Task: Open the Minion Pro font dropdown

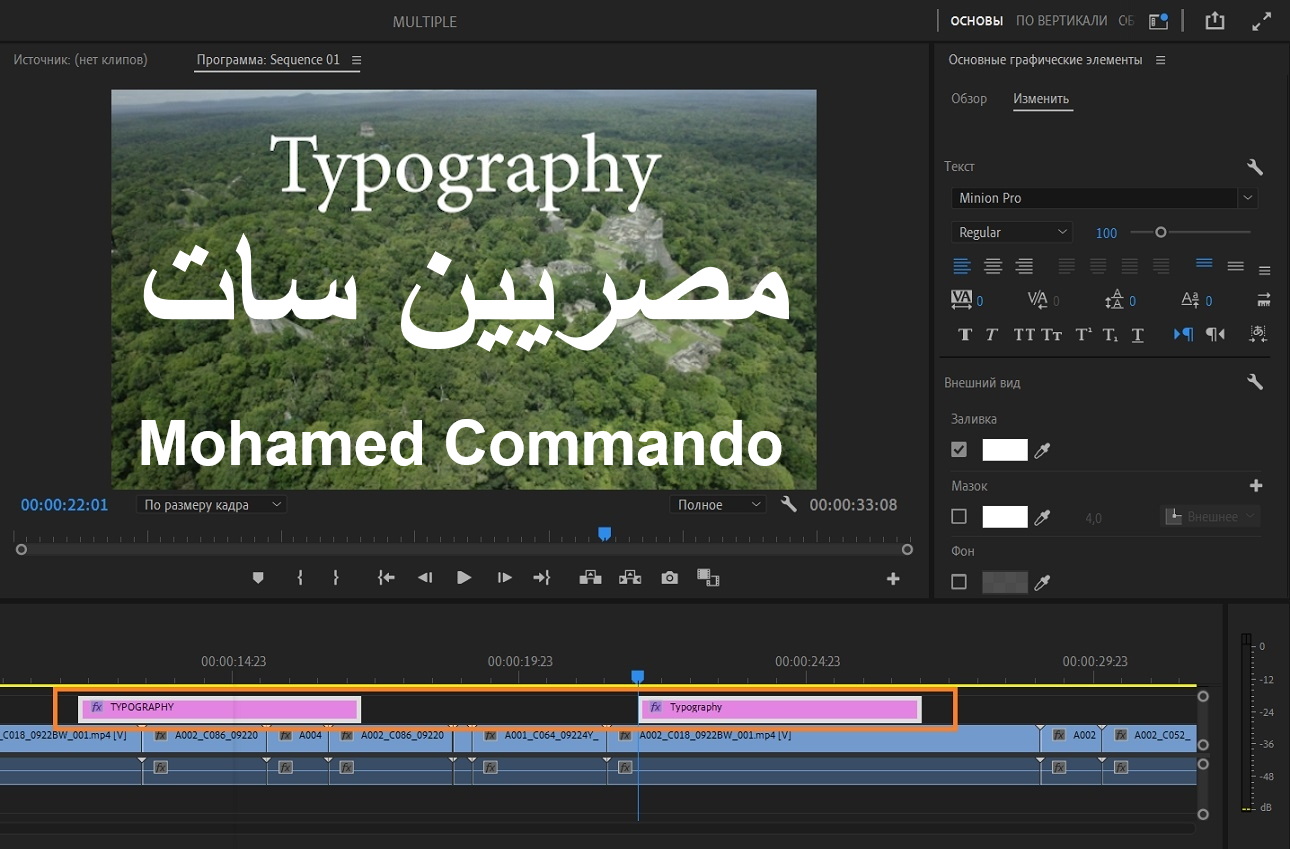Action: (x=1104, y=198)
